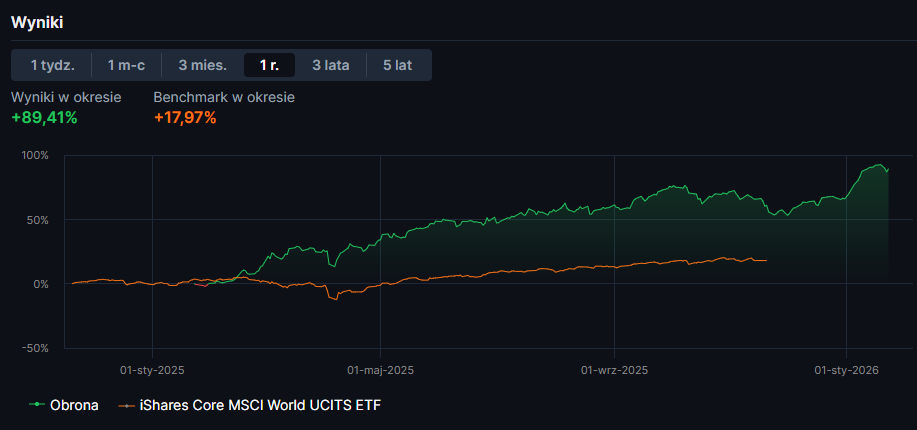The width and height of the screenshot is (917, 430).
Task: Select the 01-sty-2025 date axis label
Action: click(151, 370)
